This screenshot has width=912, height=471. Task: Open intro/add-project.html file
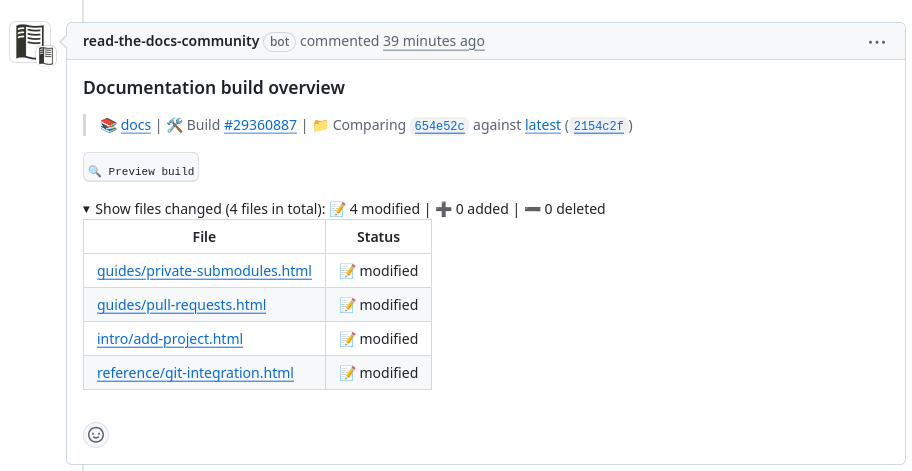[170, 339]
